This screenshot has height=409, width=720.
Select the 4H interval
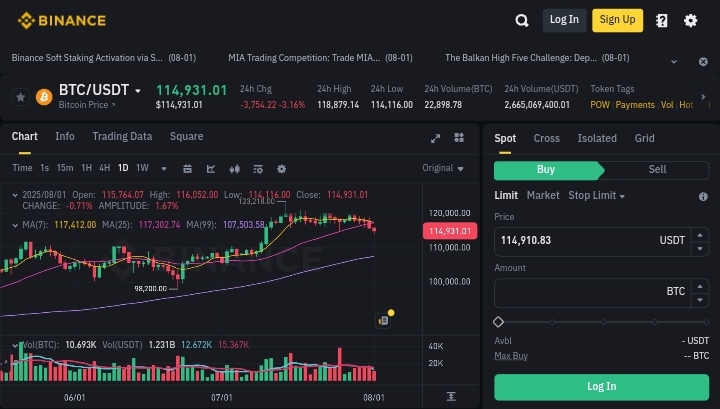point(105,168)
